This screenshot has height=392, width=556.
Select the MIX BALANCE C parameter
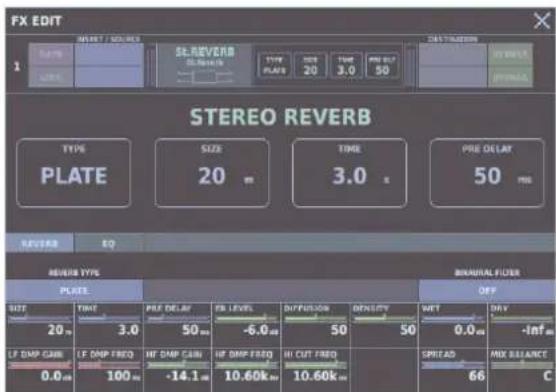click(522, 370)
